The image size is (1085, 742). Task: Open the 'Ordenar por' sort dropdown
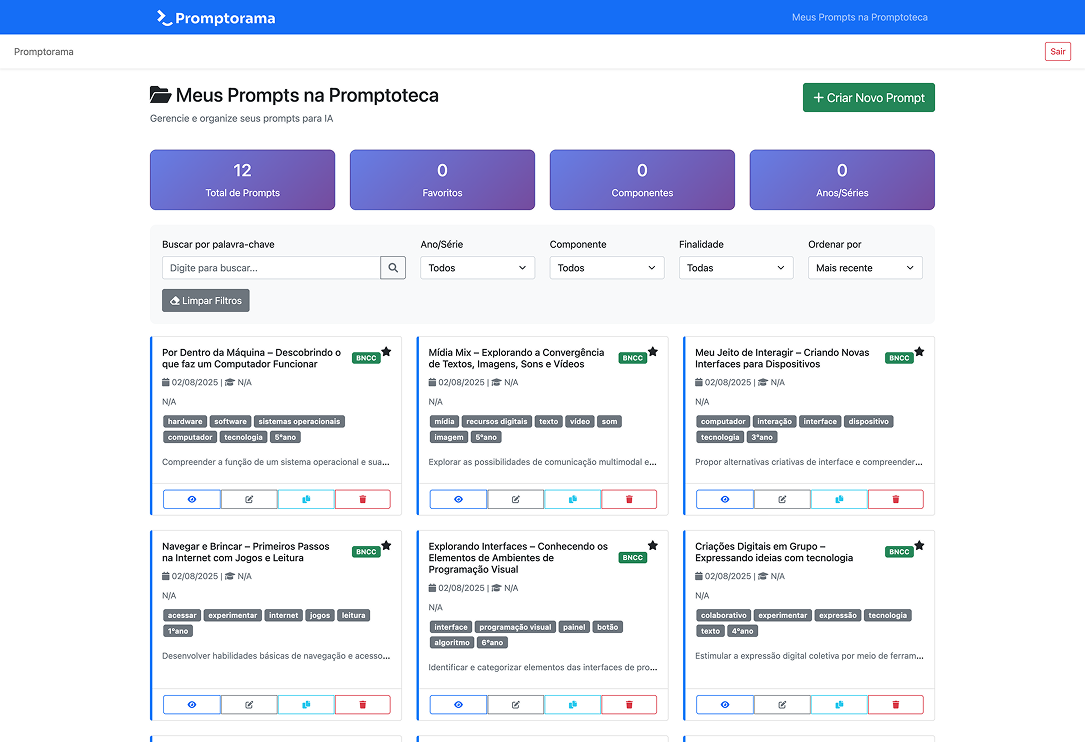tap(865, 268)
